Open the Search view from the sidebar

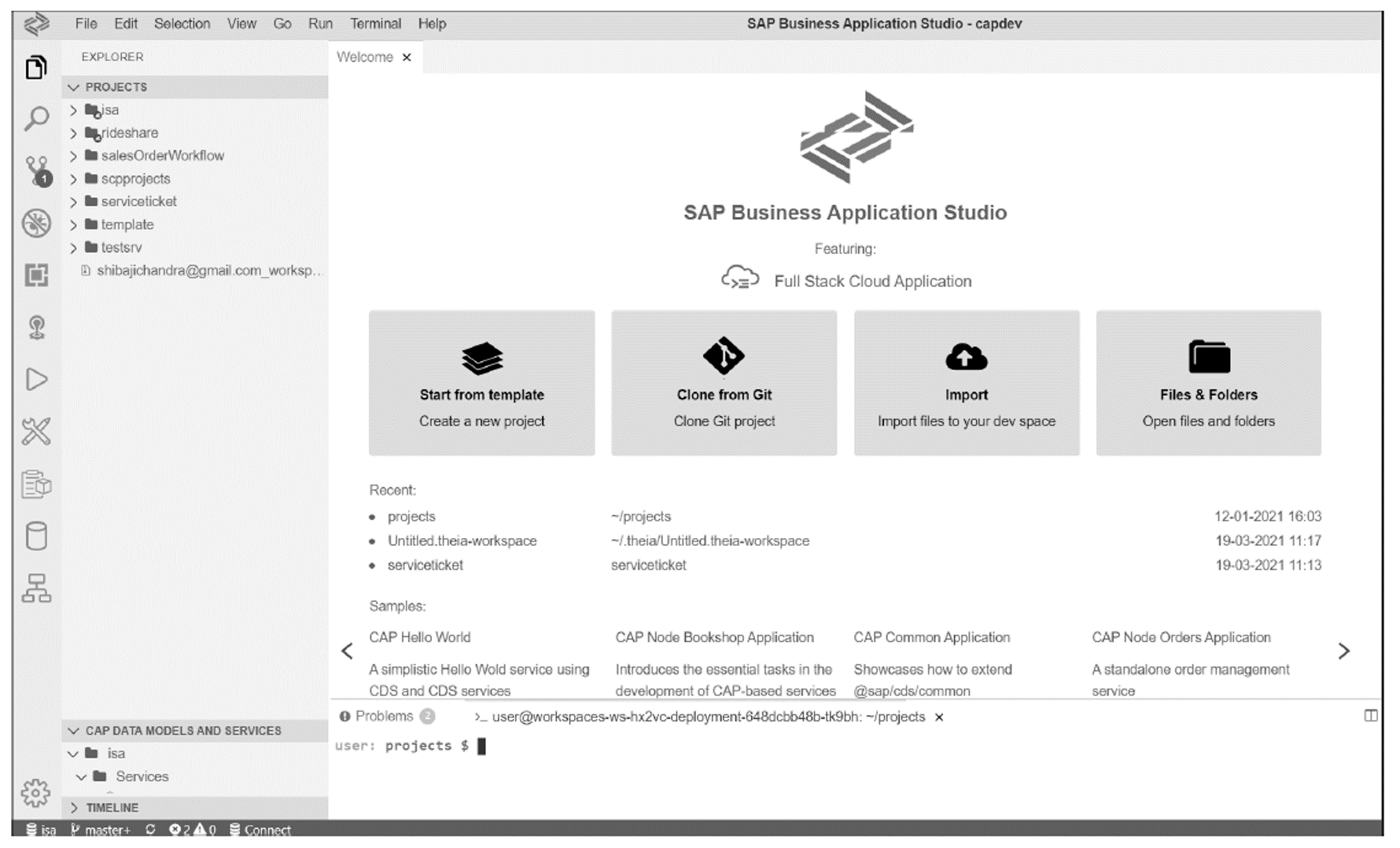click(36, 118)
